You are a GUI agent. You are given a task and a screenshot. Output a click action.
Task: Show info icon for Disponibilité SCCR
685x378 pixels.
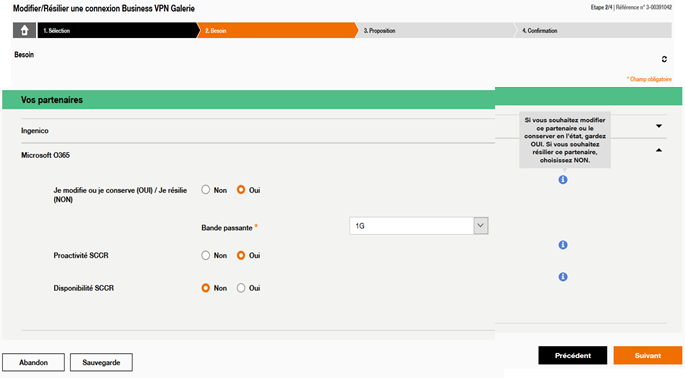[563, 277]
